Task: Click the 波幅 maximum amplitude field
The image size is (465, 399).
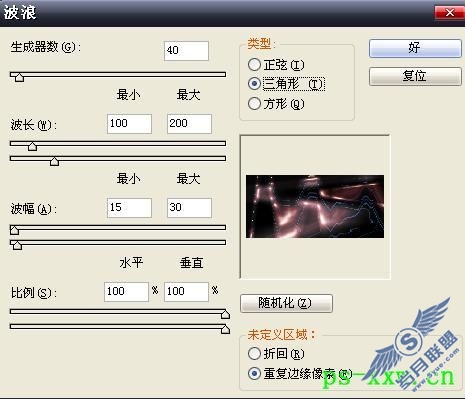Action: 189,208
